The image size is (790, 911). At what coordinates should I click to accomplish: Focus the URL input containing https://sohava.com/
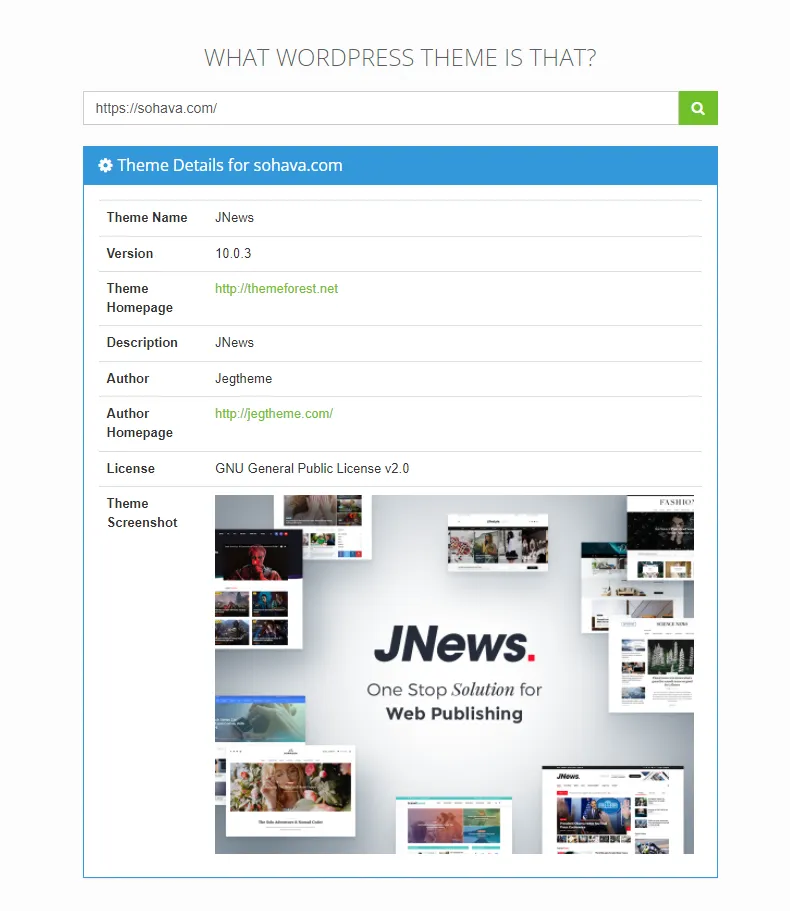point(380,108)
